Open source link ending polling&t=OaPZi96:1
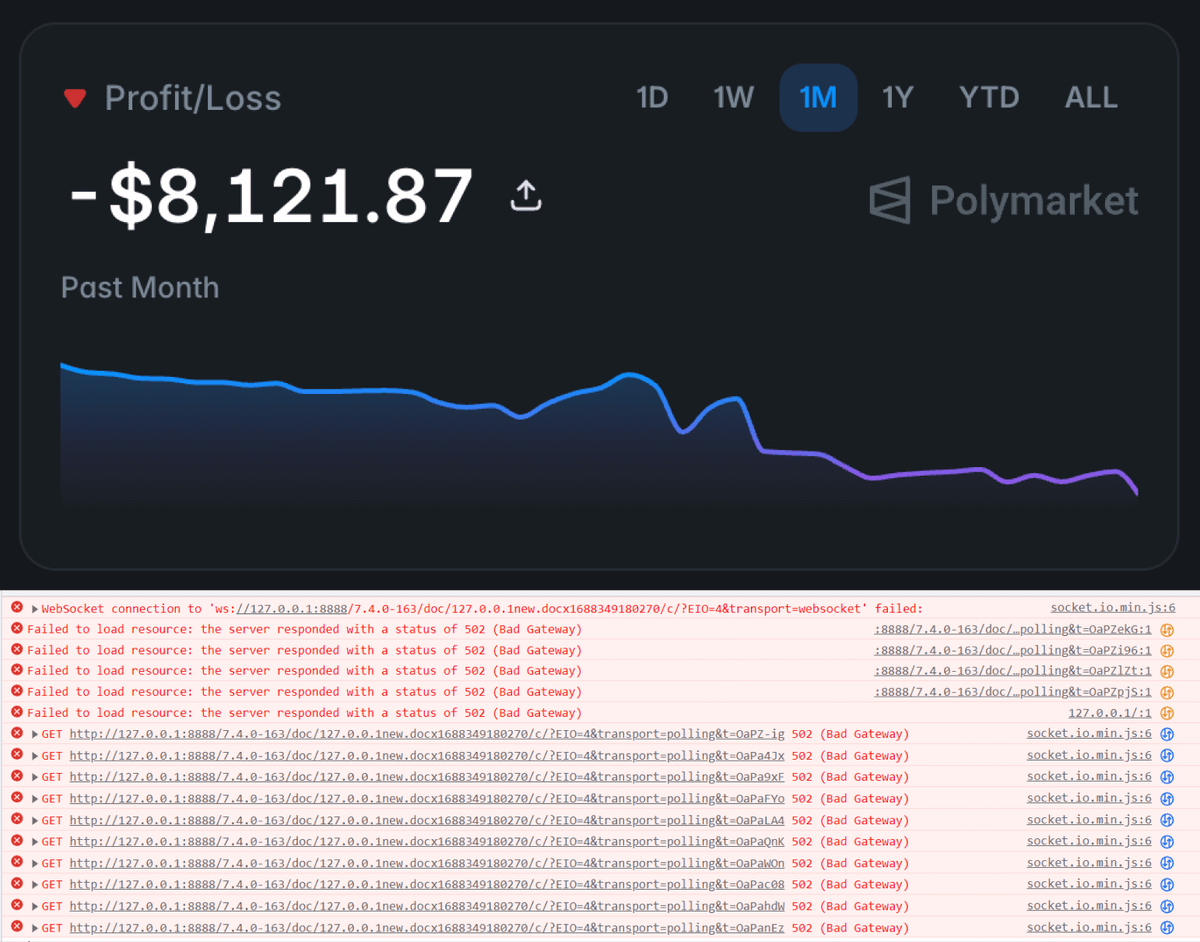Screen dimensions: 1200x942 tap(1013, 650)
